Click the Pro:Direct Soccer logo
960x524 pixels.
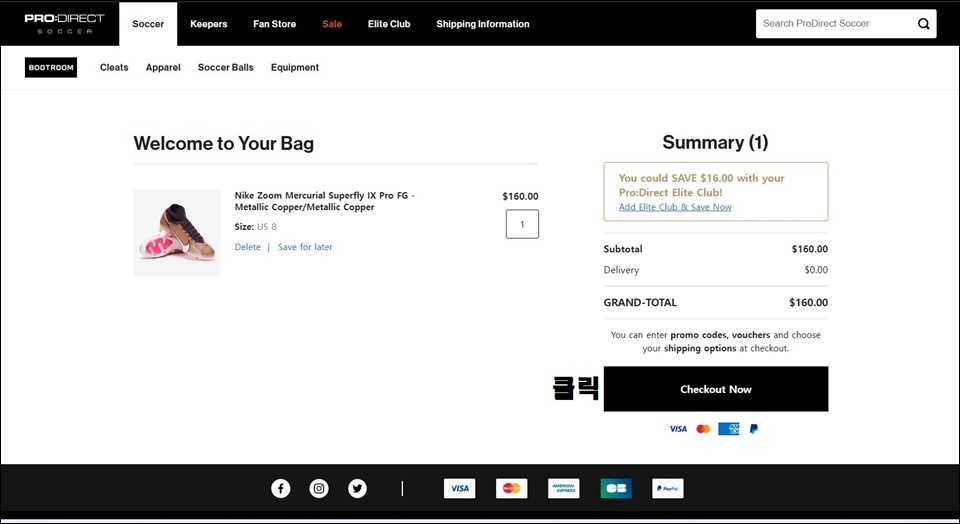[64, 23]
